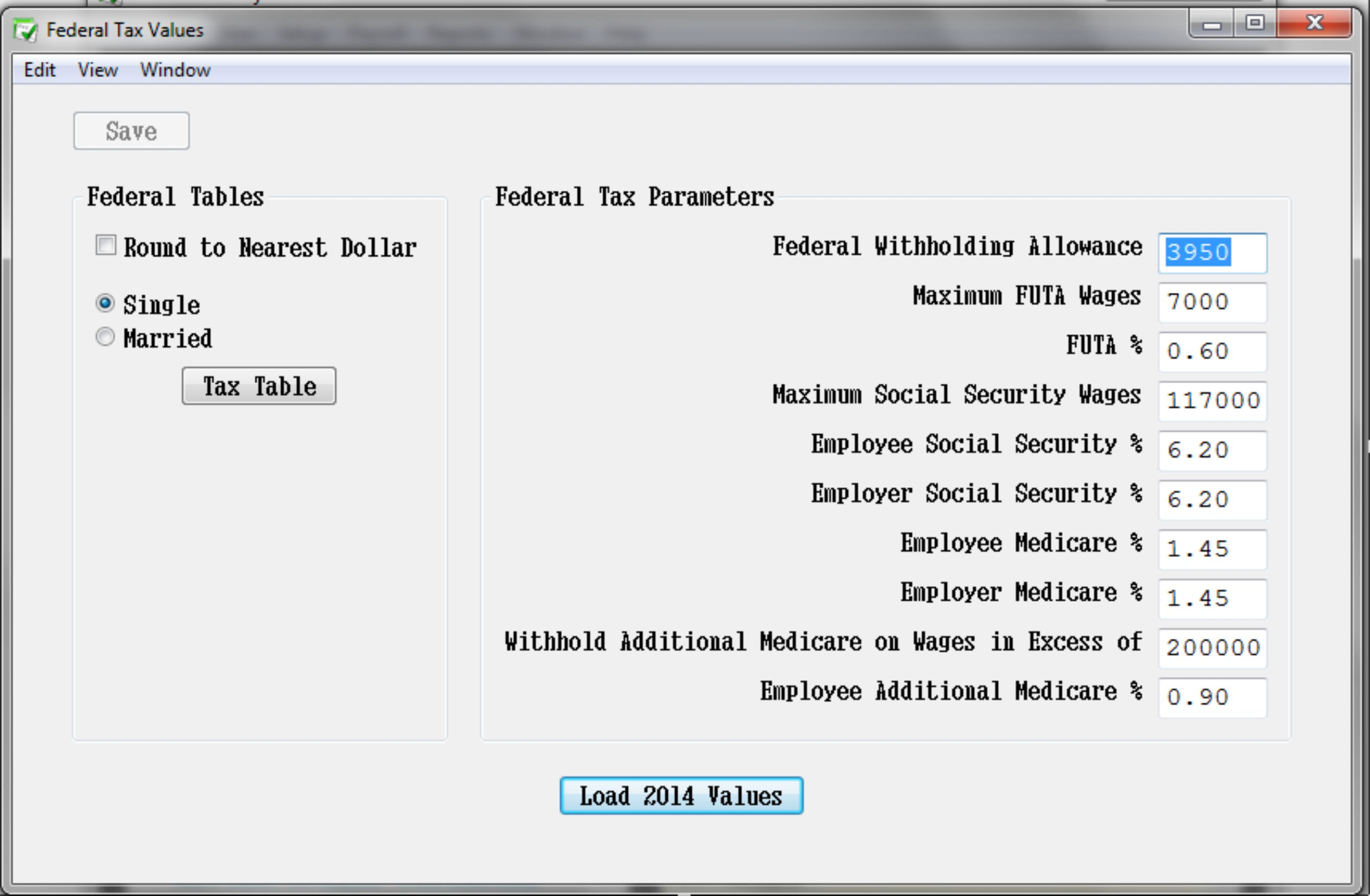The image size is (1370, 896).
Task: Click the Employer Medicare % field
Action: (x=1212, y=599)
